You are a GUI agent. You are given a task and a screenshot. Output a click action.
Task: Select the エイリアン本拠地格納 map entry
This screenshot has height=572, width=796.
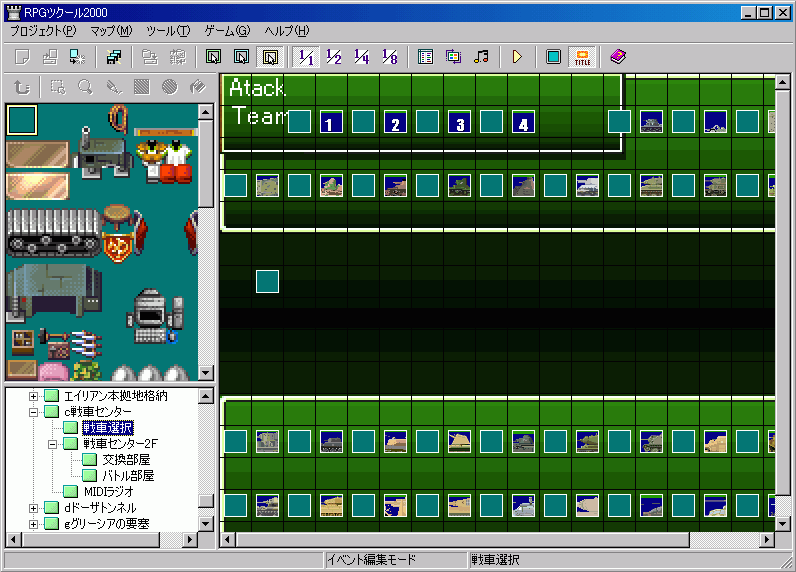(x=116, y=396)
